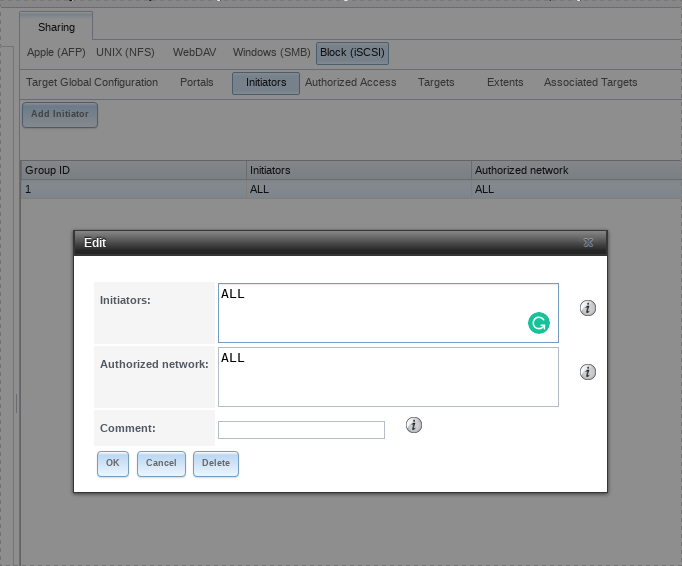Cancel the Edit dialog
Screen dimensions: 682x566
161,463
